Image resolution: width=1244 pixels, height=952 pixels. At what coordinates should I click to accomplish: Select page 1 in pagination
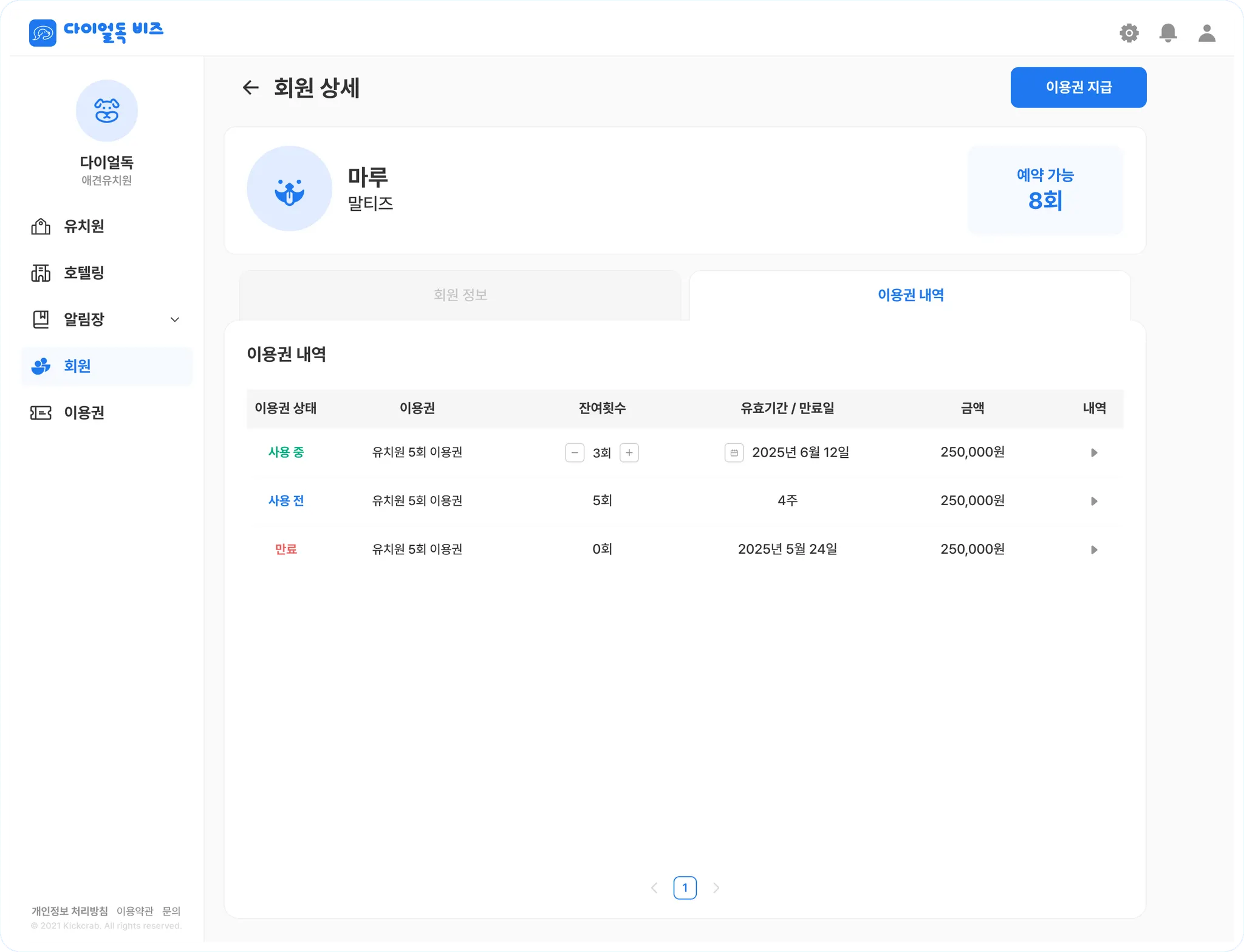coord(685,888)
